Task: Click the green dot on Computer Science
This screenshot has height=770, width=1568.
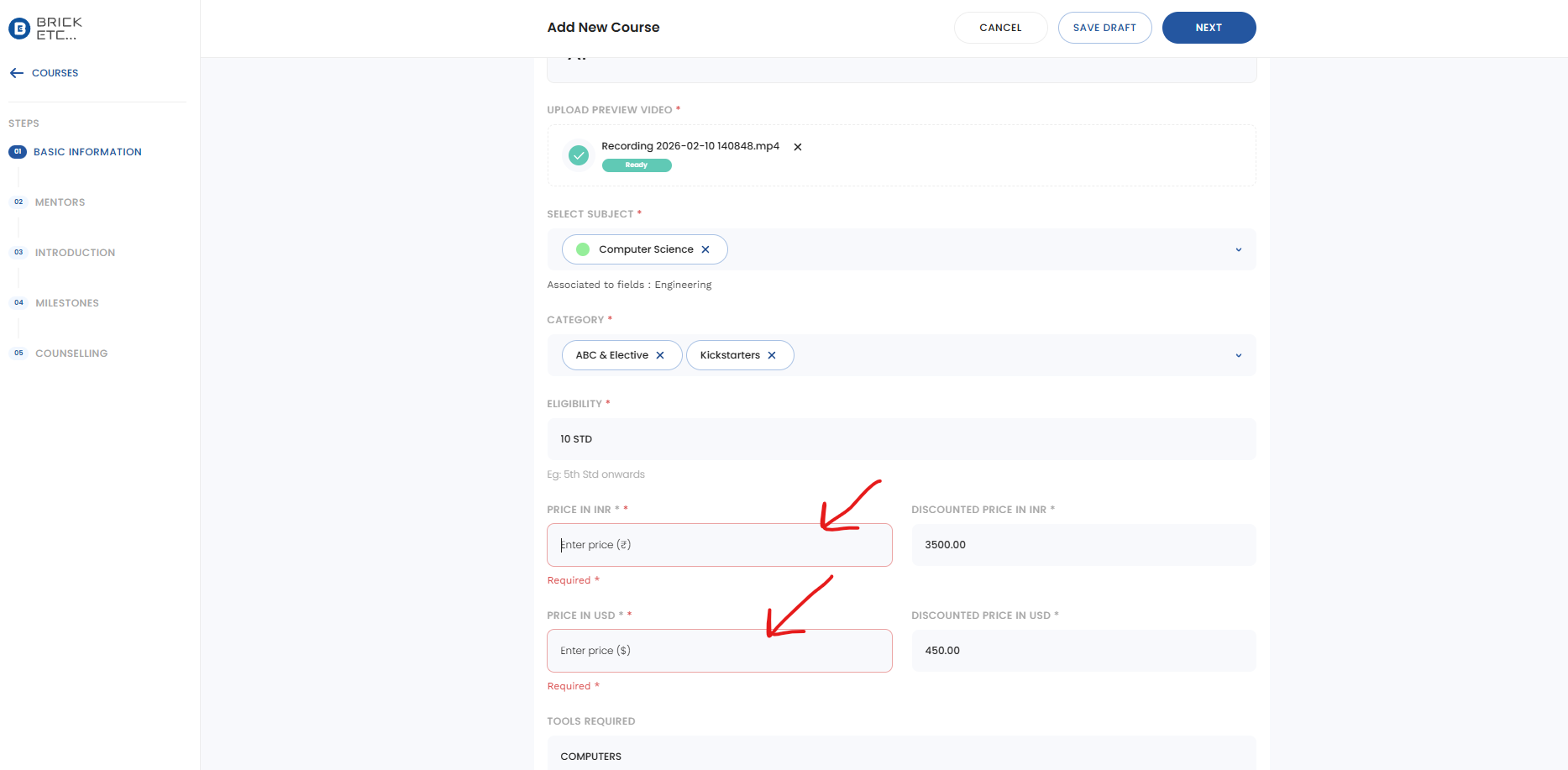Action: pyautogui.click(x=583, y=249)
